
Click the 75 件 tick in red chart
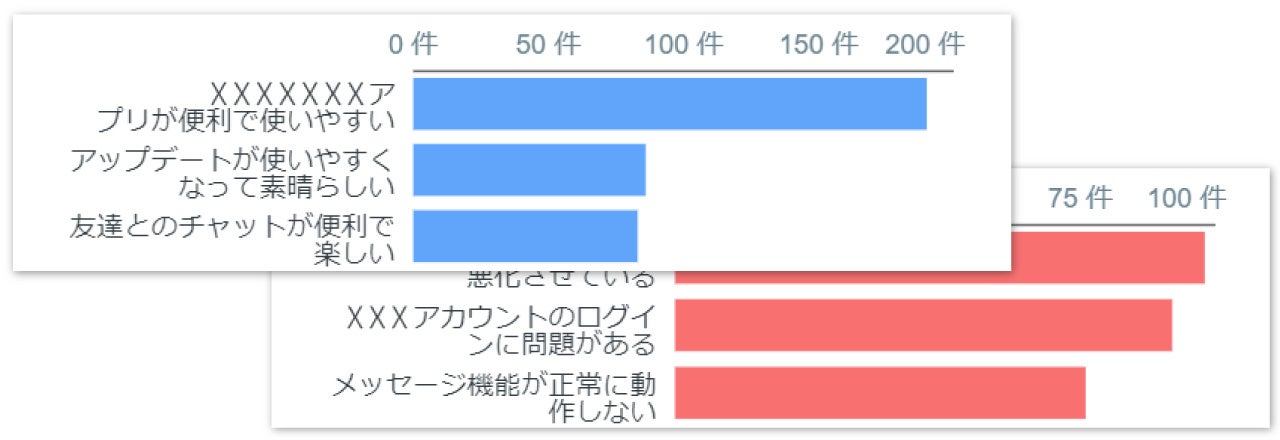click(x=1080, y=198)
